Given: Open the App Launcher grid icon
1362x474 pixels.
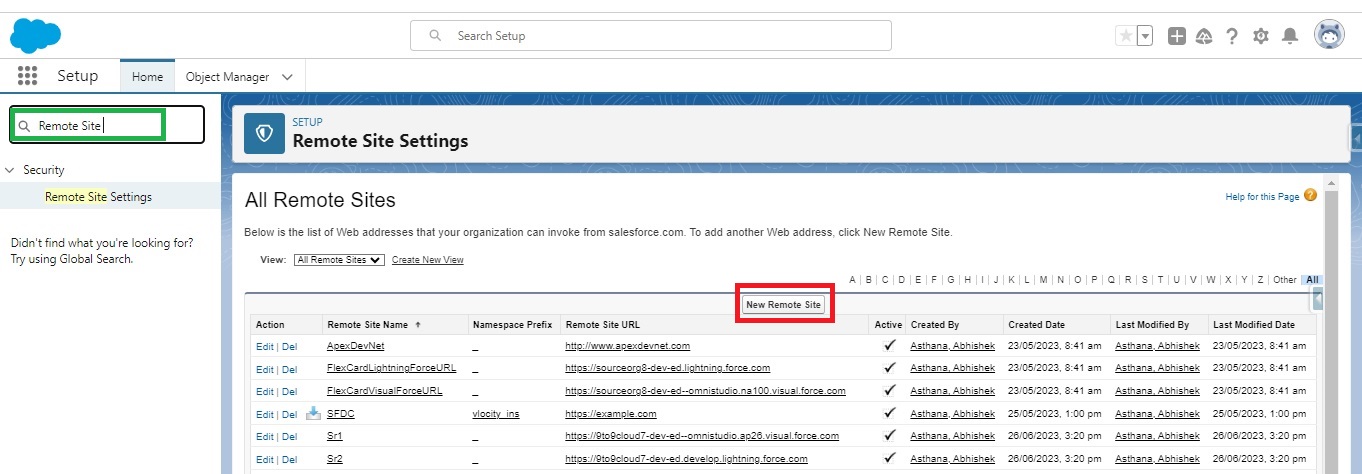Looking at the screenshot, I should 27,76.
